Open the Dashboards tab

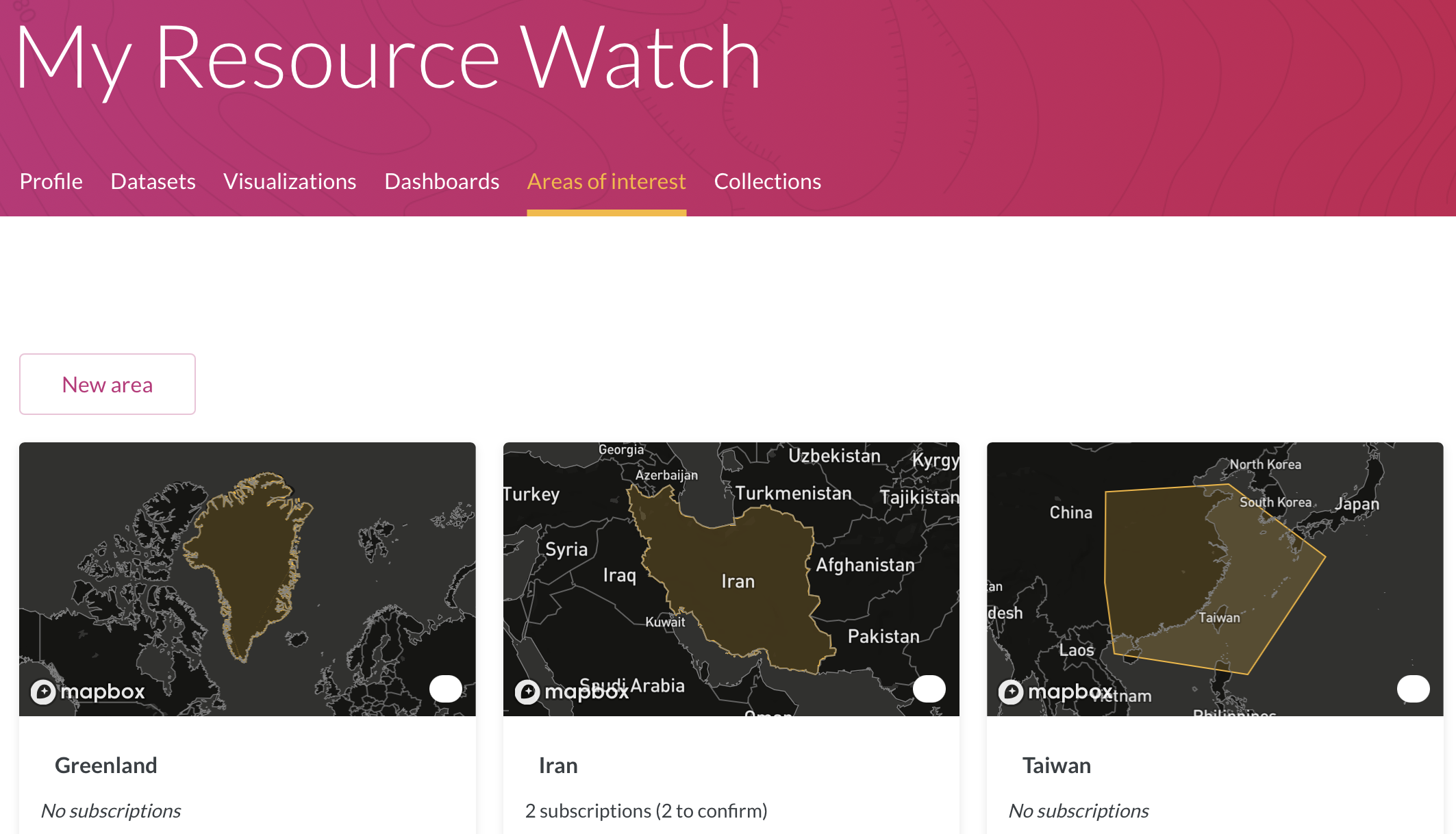442,181
